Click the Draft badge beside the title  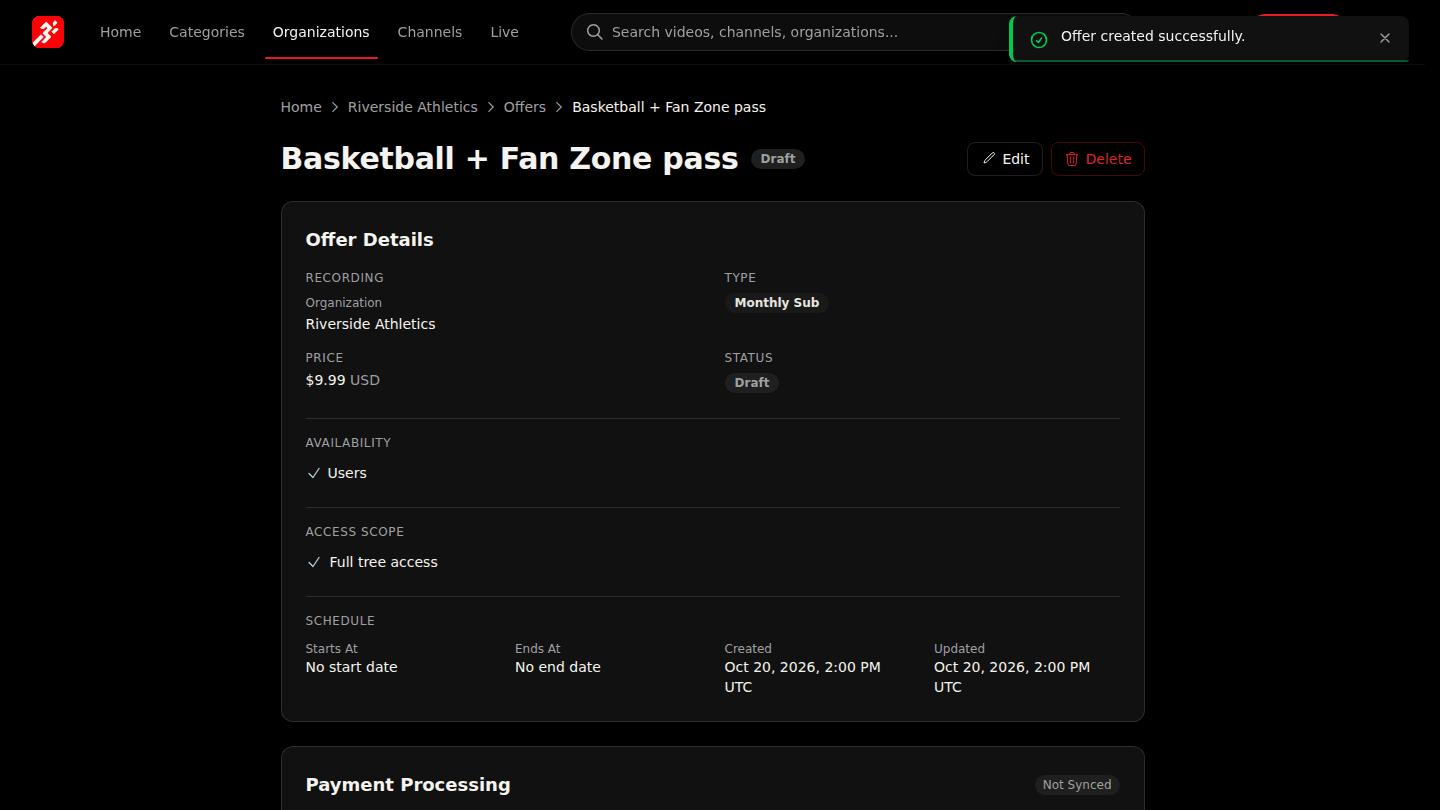pos(778,159)
